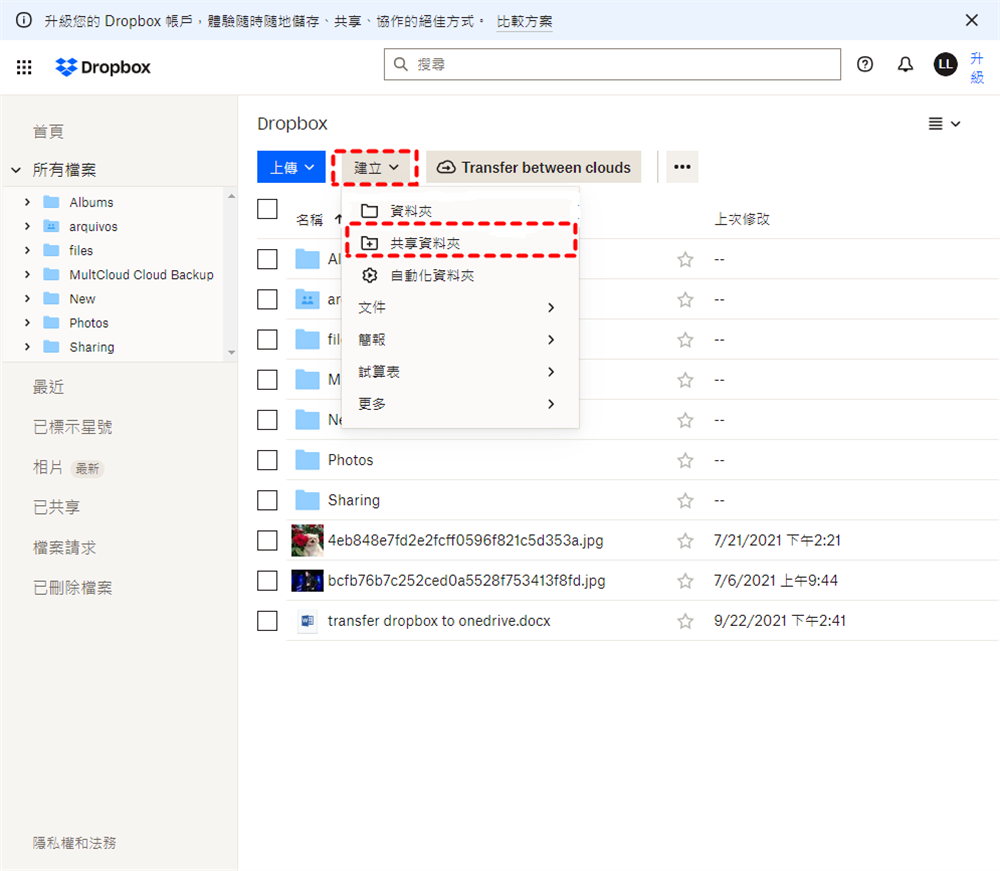This screenshot has width=1000, height=871.
Task: Choose 自動化資料夾 from the create menu
Action: (460, 275)
